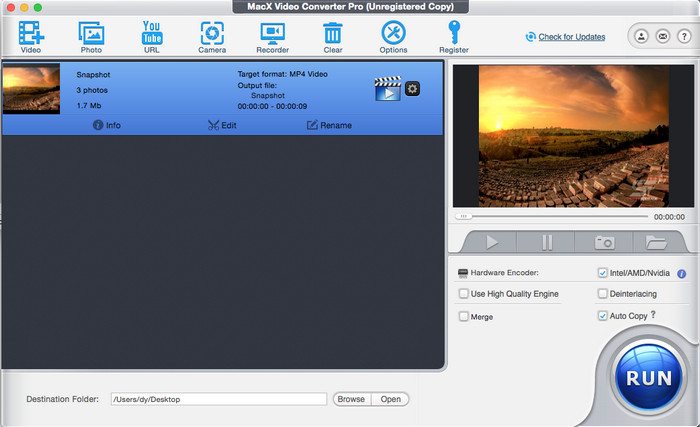Screen dimensions: 700x427
Task: Enable the Deinterlacing checkbox
Action: tap(603, 293)
